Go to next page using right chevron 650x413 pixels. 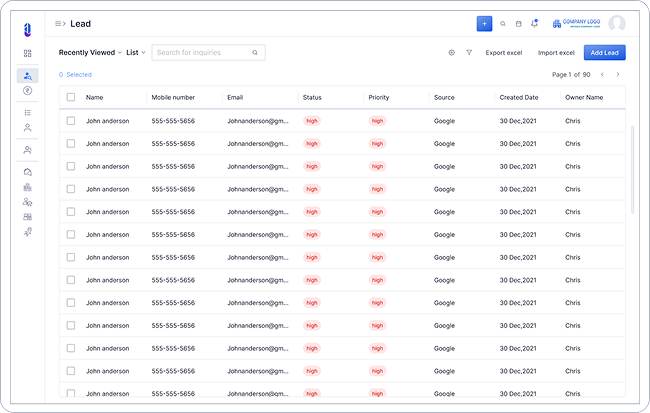pyautogui.click(x=617, y=75)
